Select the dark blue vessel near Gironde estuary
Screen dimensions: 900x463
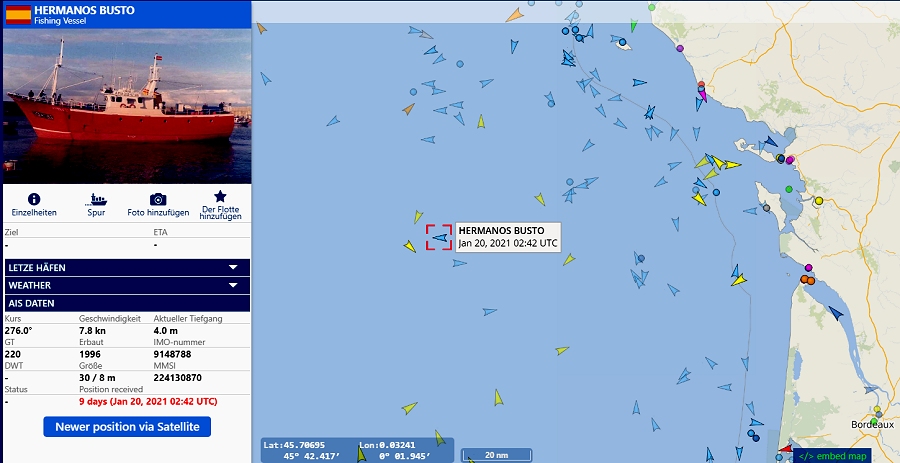pos(836,313)
